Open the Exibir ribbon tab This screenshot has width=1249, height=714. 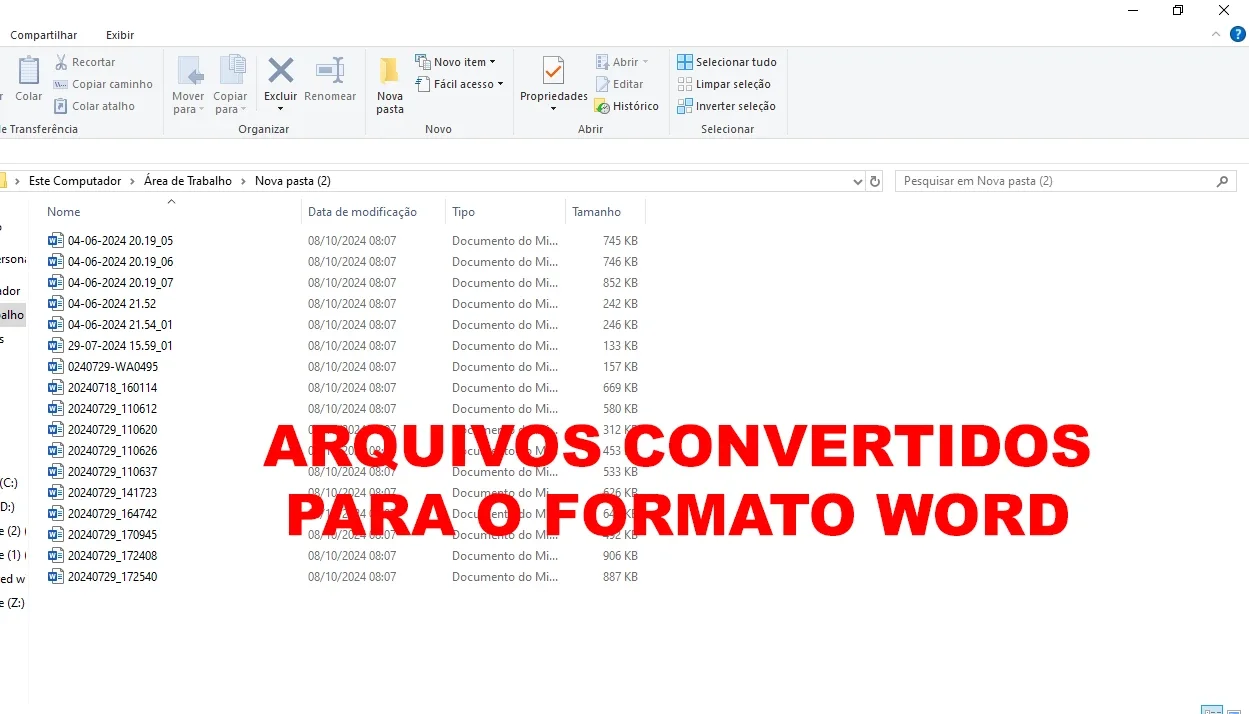point(120,35)
